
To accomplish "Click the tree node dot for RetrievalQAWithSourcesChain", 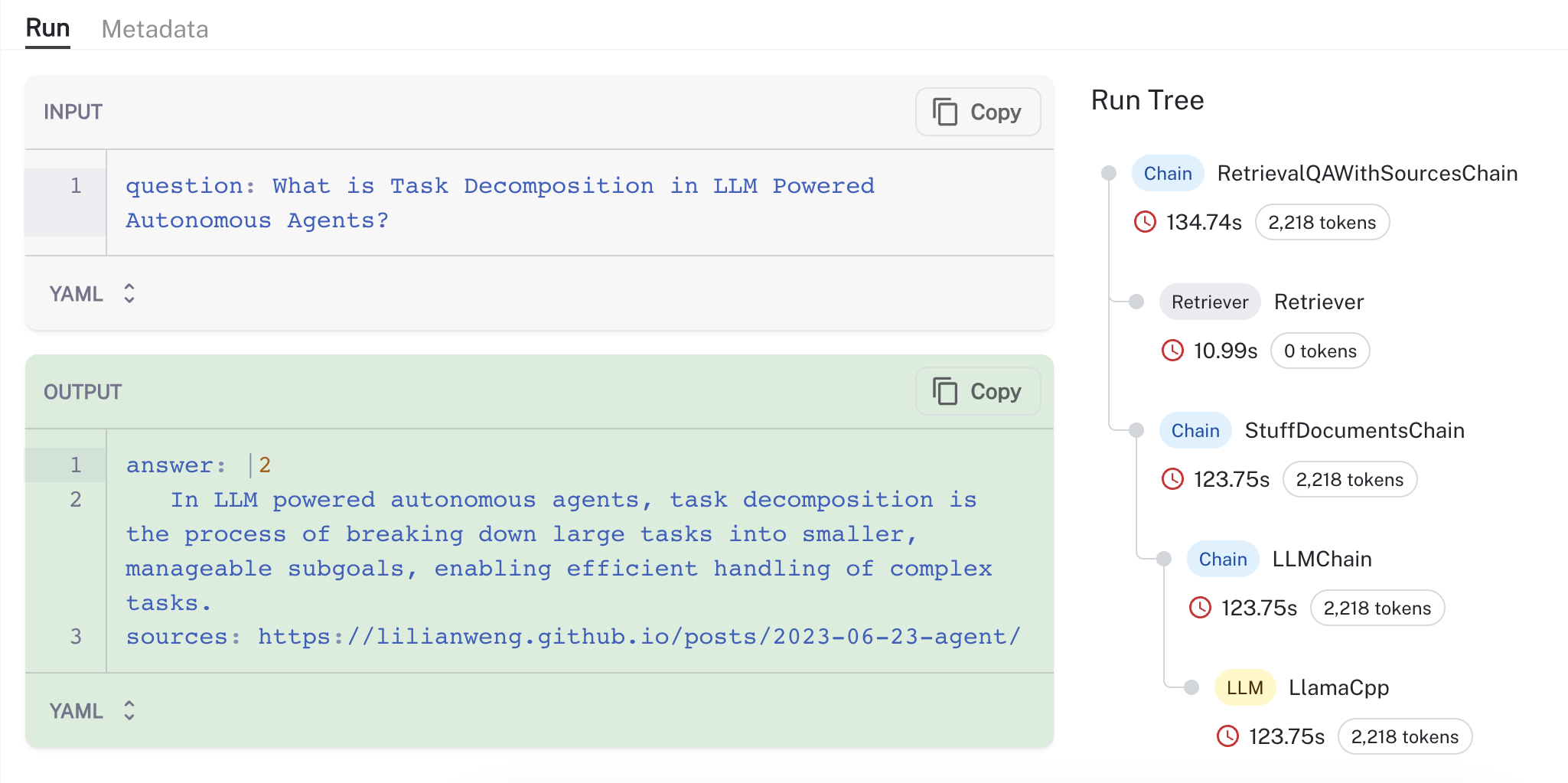I will (1108, 173).
